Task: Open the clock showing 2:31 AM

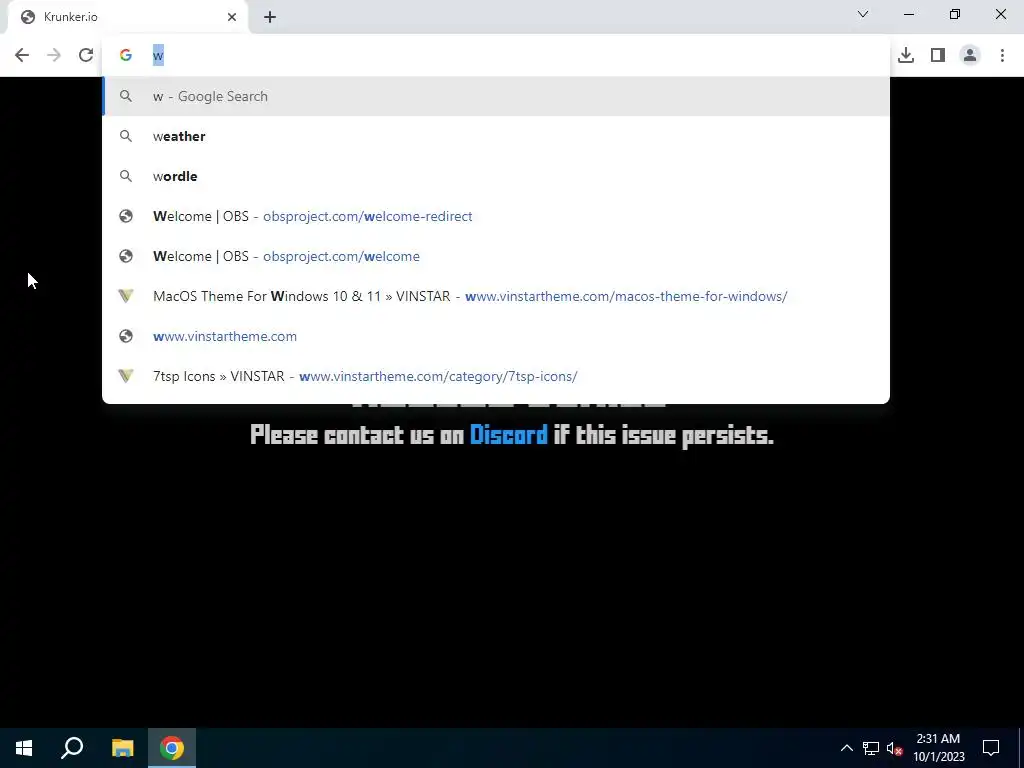Action: (938, 748)
